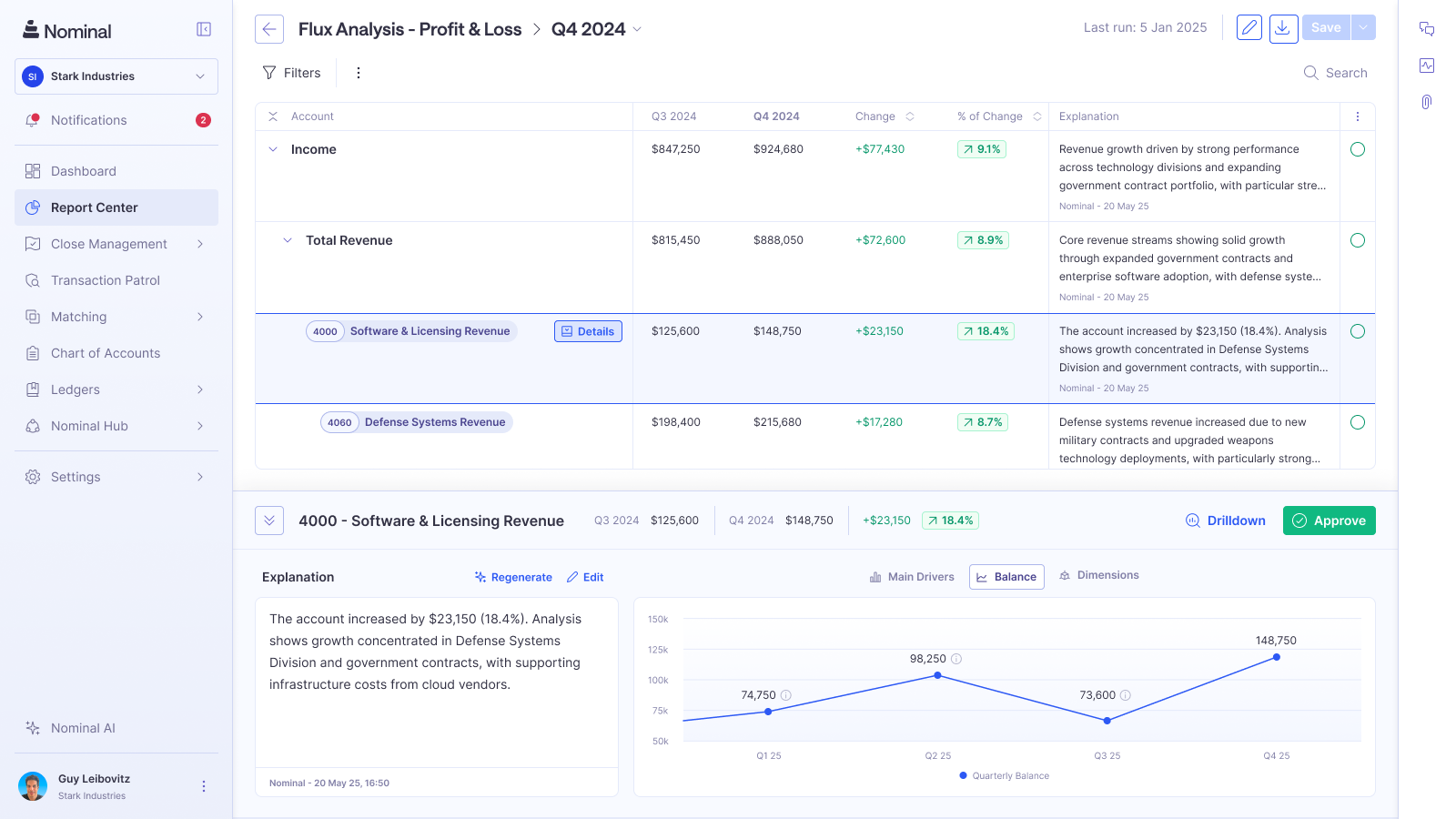Select the Dimensions chart tab

tap(1098, 575)
